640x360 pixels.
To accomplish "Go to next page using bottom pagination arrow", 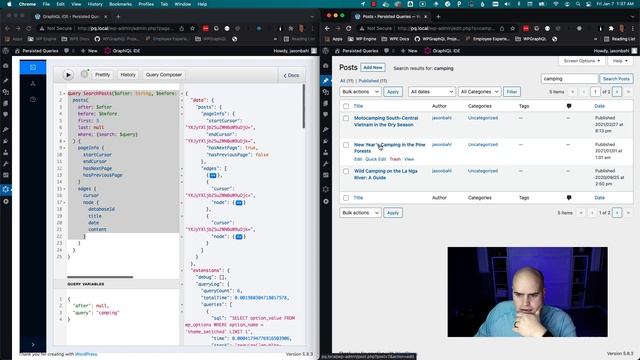I will pos(617,213).
